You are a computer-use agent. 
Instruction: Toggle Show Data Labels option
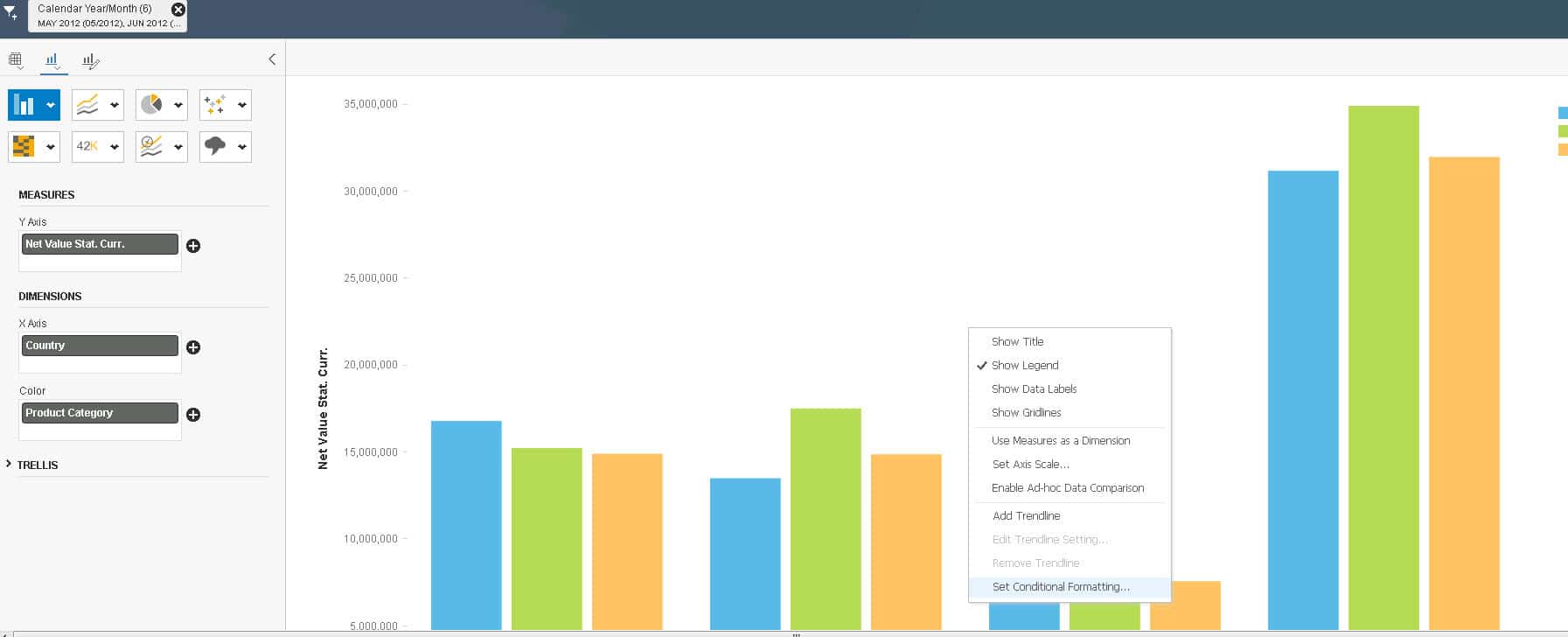click(x=1034, y=389)
